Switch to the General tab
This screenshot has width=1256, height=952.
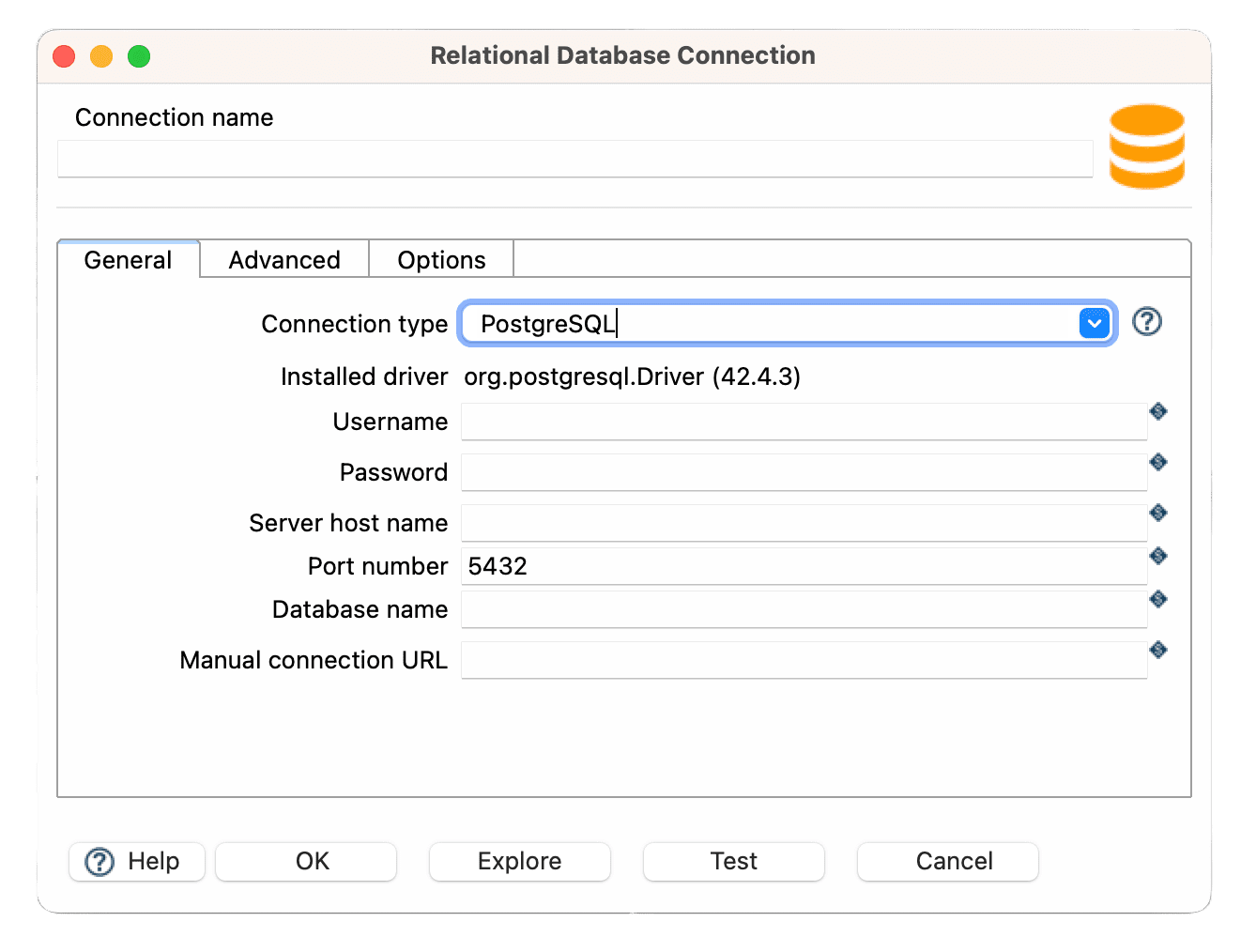click(129, 260)
